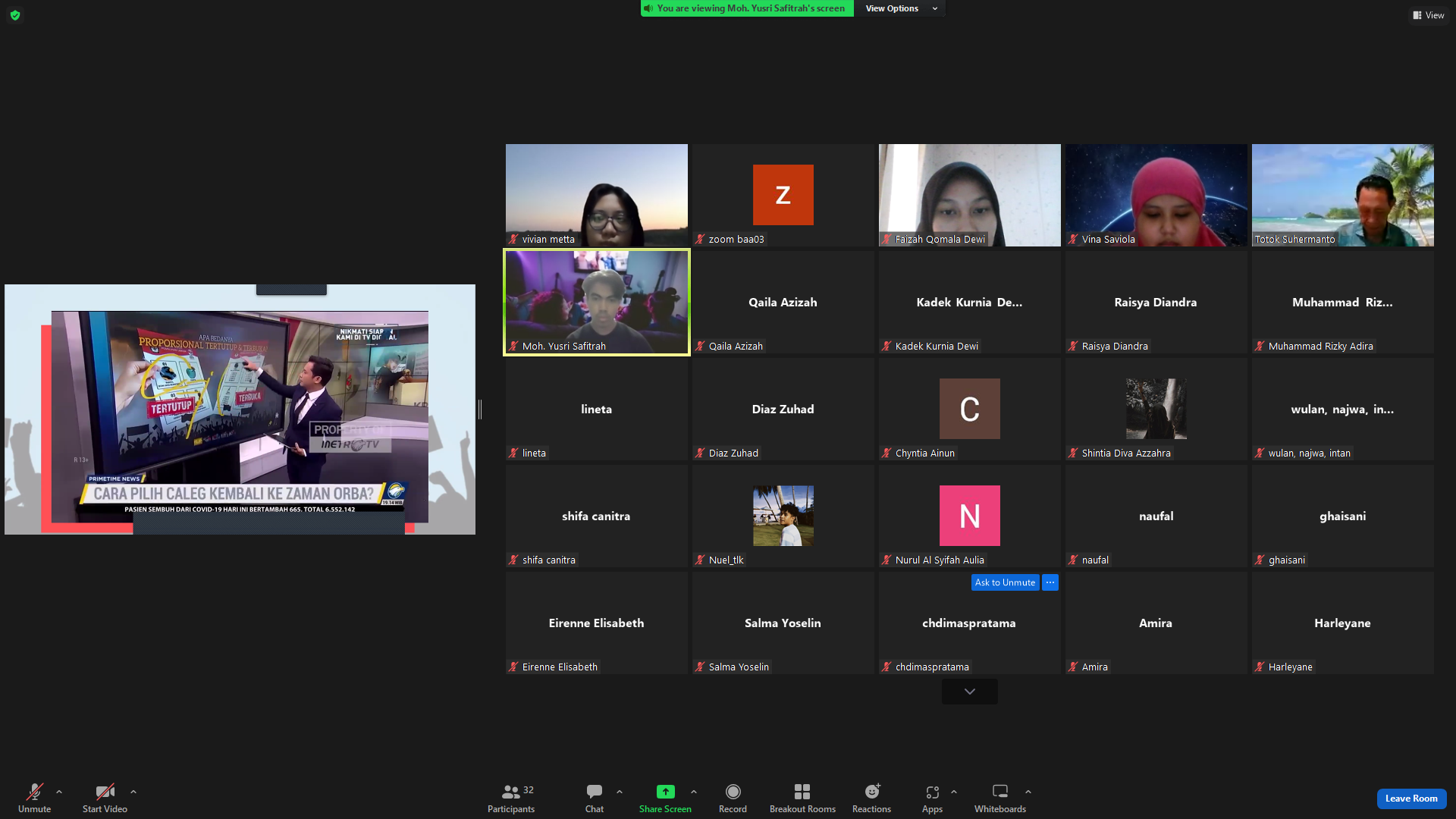Expand video options arrow beside Start Video
This screenshot has width=1456, height=819.
coord(133,792)
